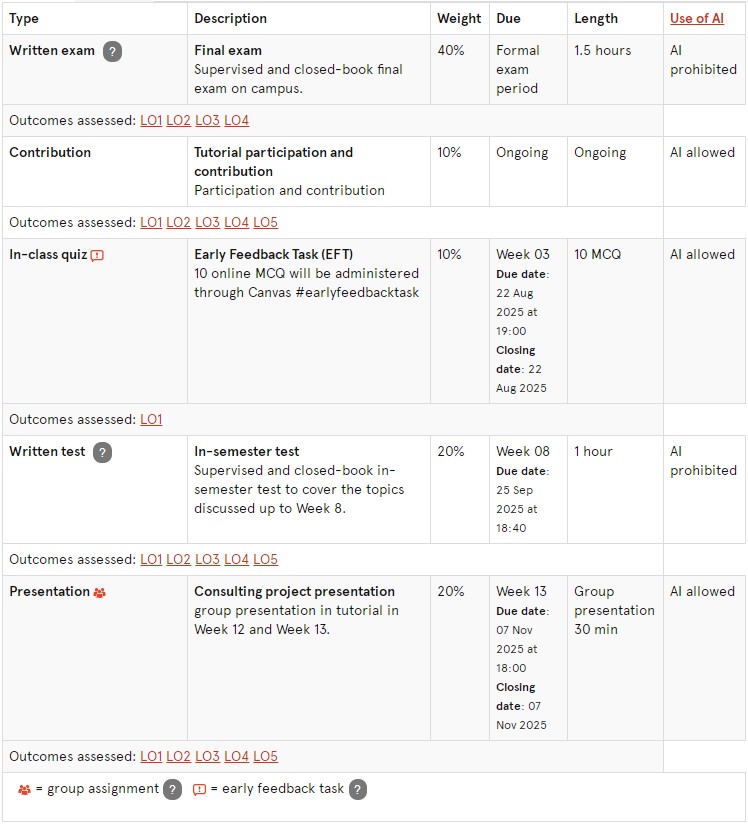Click the group icon next to Presentation

(99, 592)
